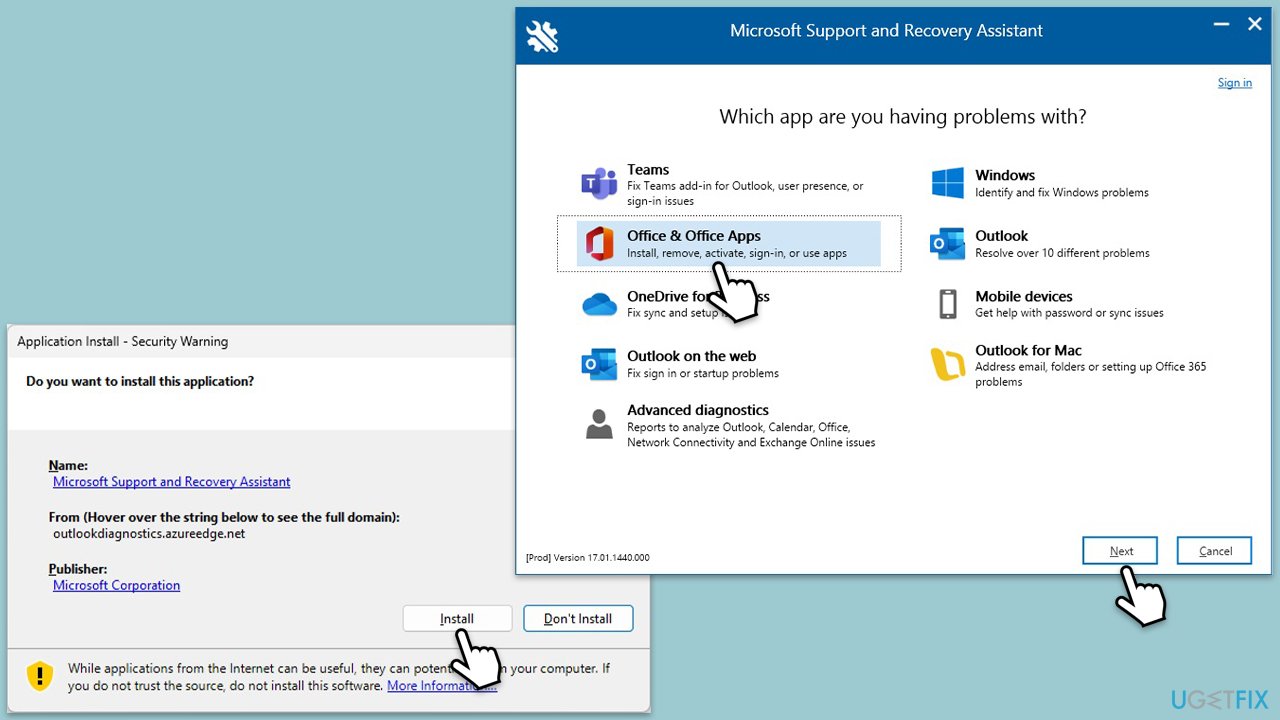Open the Sign in link
The height and width of the screenshot is (720, 1280).
1235,83
